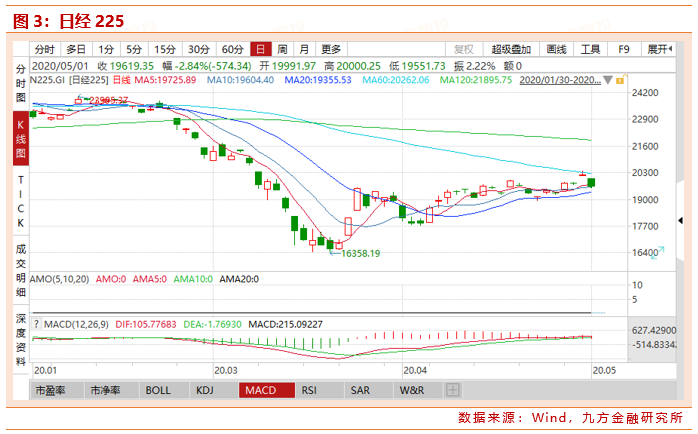Image resolution: width=698 pixels, height=434 pixels.
Task: Switch to the KDJ indicator tab
Action: click(x=205, y=390)
